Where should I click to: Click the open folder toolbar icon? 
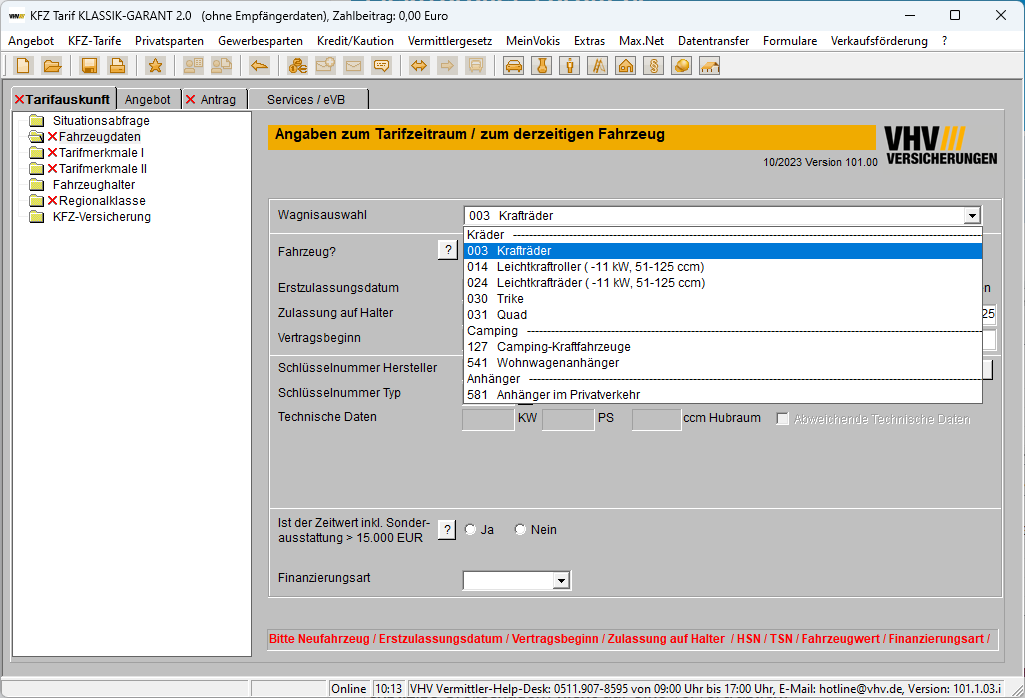click(52, 66)
